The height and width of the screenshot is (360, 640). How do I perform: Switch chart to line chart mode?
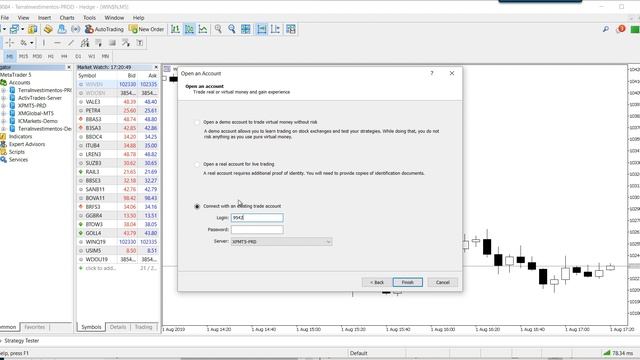(203, 29)
